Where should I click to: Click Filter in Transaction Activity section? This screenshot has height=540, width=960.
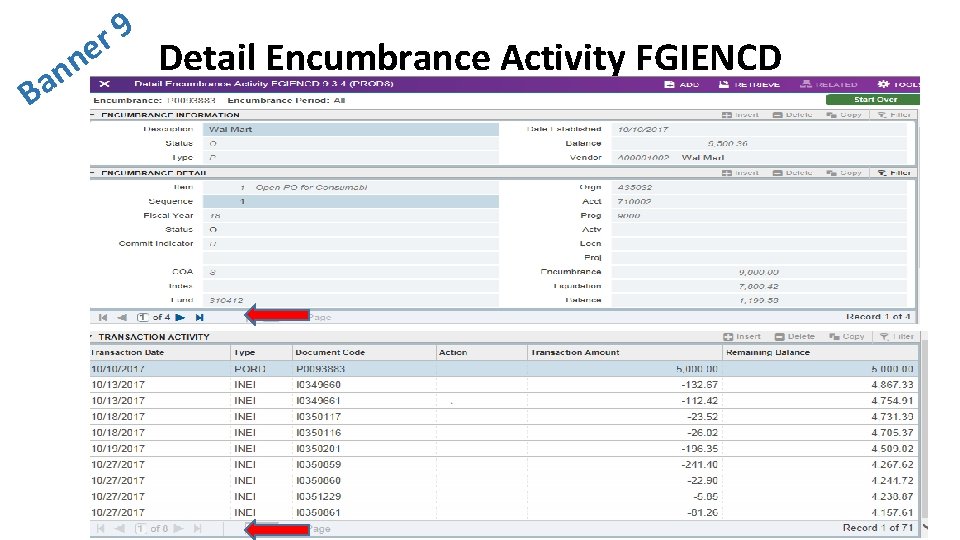tap(897, 337)
